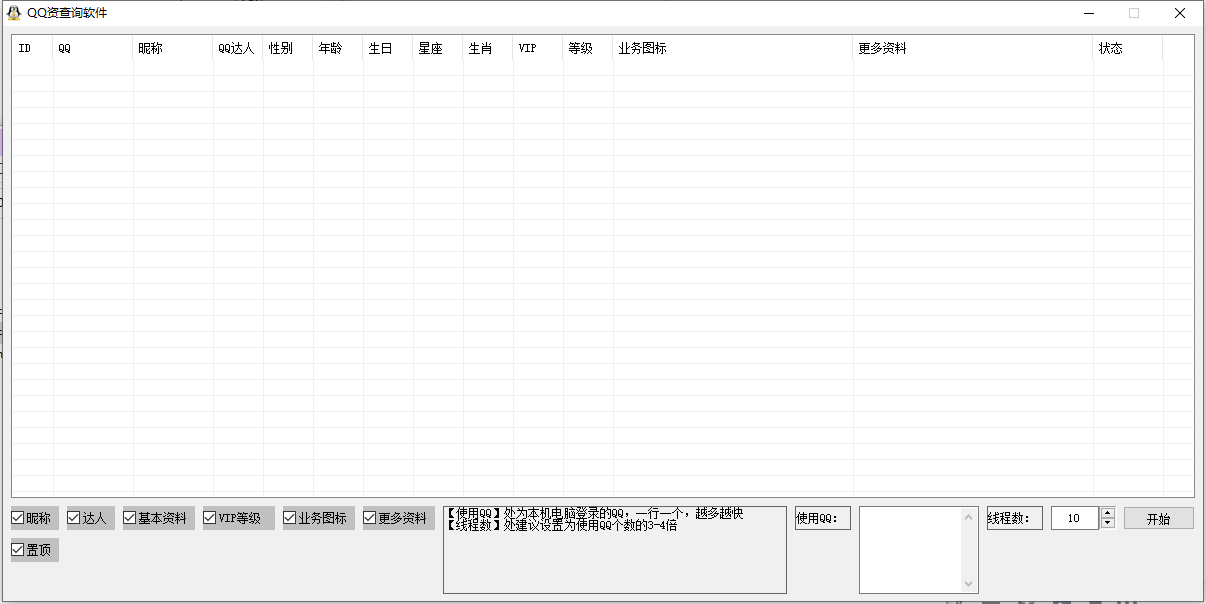Sort by the ID column header
1206x604 pixels.
click(x=33, y=48)
